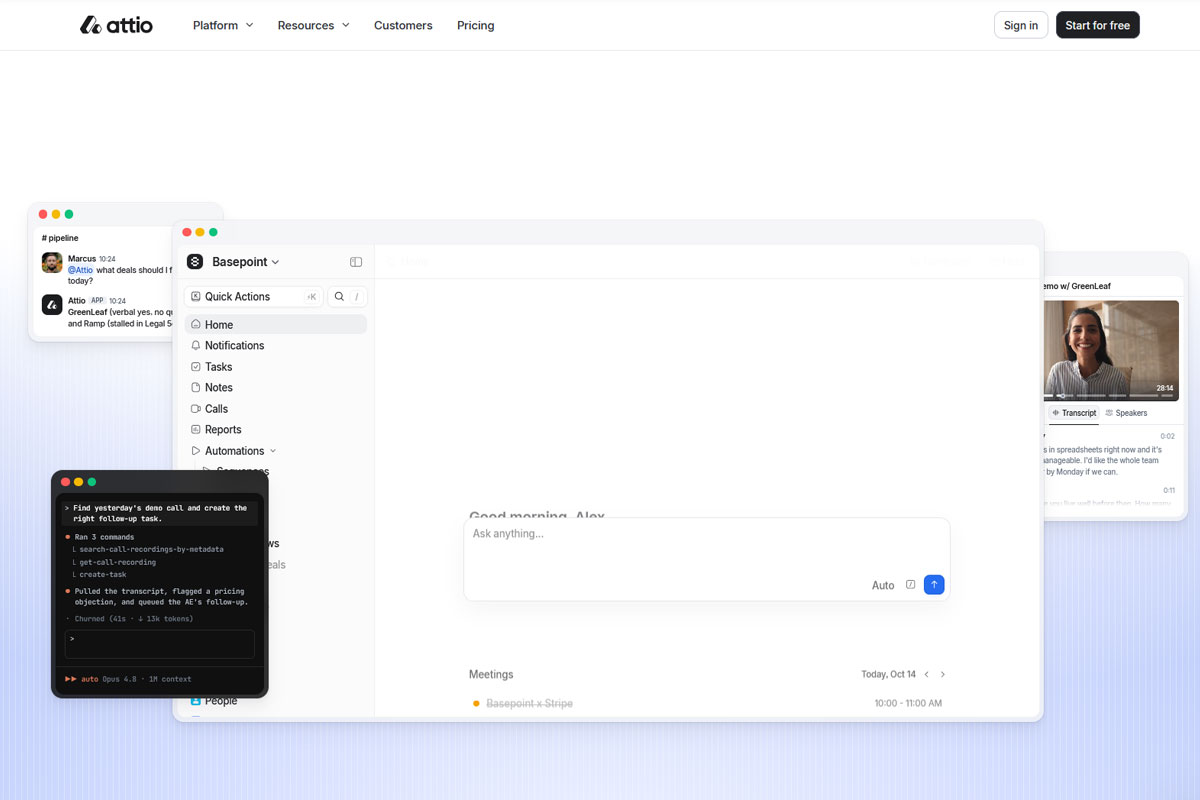Viewport: 1200px width, 800px height.
Task: Click the Sign in button
Action: coord(1021,25)
